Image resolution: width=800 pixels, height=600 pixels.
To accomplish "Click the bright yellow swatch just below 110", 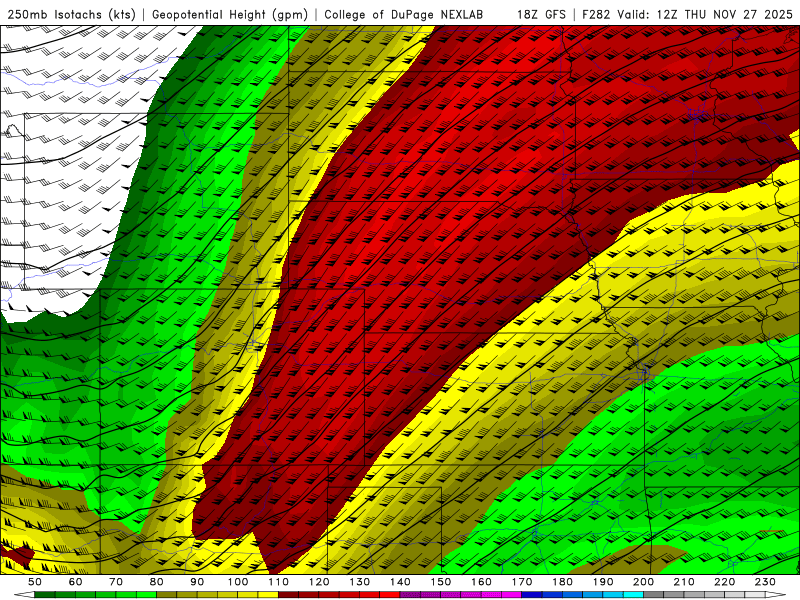I will [x=268, y=595].
